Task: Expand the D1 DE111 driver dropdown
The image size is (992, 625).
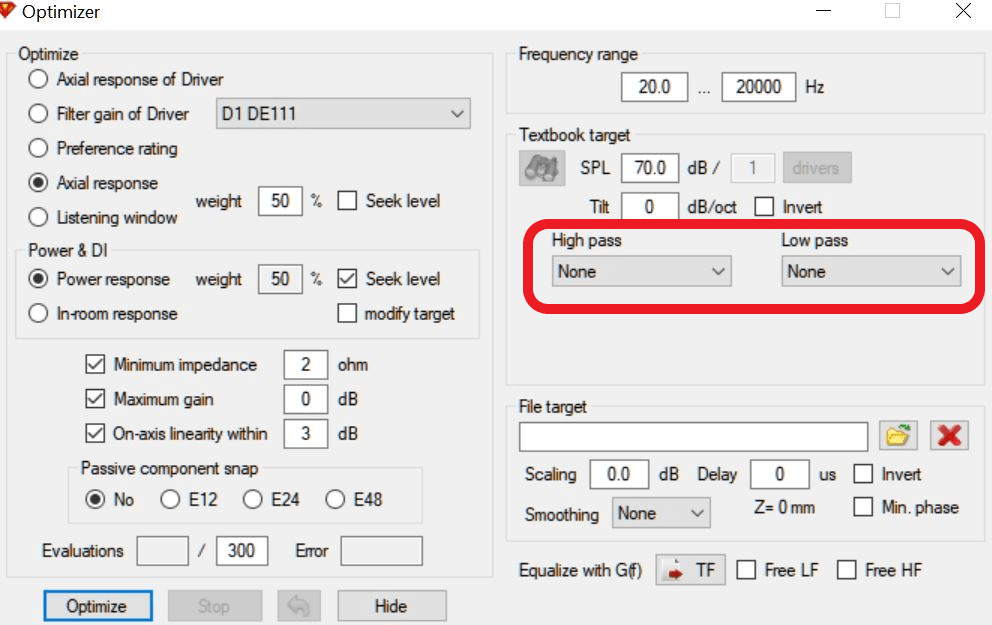Action: [x=343, y=114]
